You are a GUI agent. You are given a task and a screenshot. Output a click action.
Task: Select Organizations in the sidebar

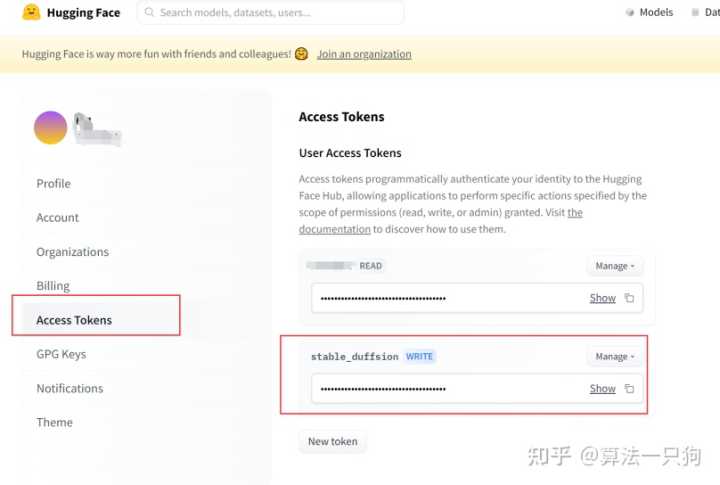coord(72,252)
